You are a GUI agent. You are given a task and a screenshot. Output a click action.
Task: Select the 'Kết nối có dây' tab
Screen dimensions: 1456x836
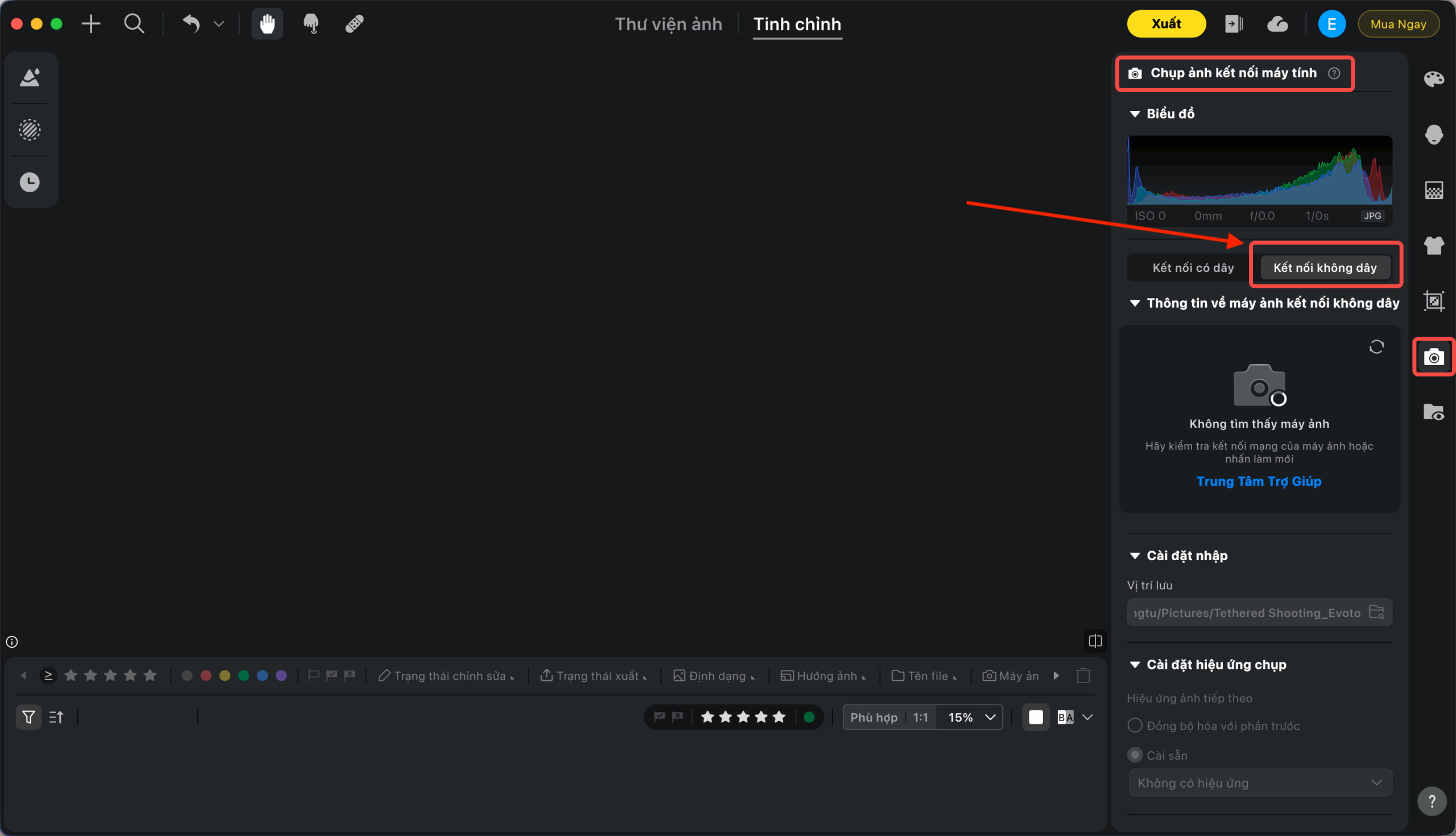click(x=1193, y=267)
